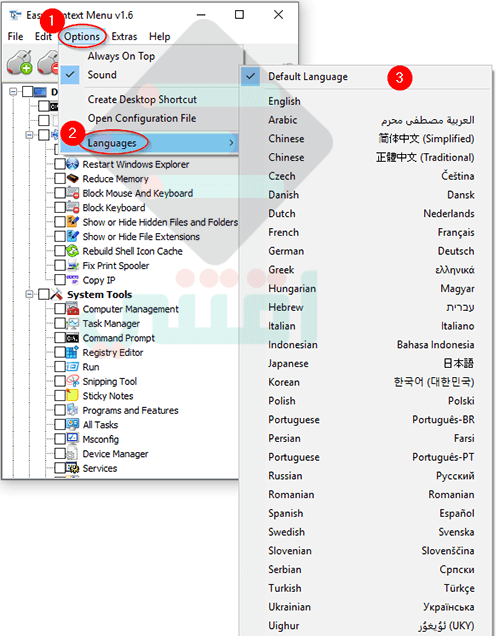Screen dimensions: 500x636
Task: Open the File menu
Action: tap(15, 37)
